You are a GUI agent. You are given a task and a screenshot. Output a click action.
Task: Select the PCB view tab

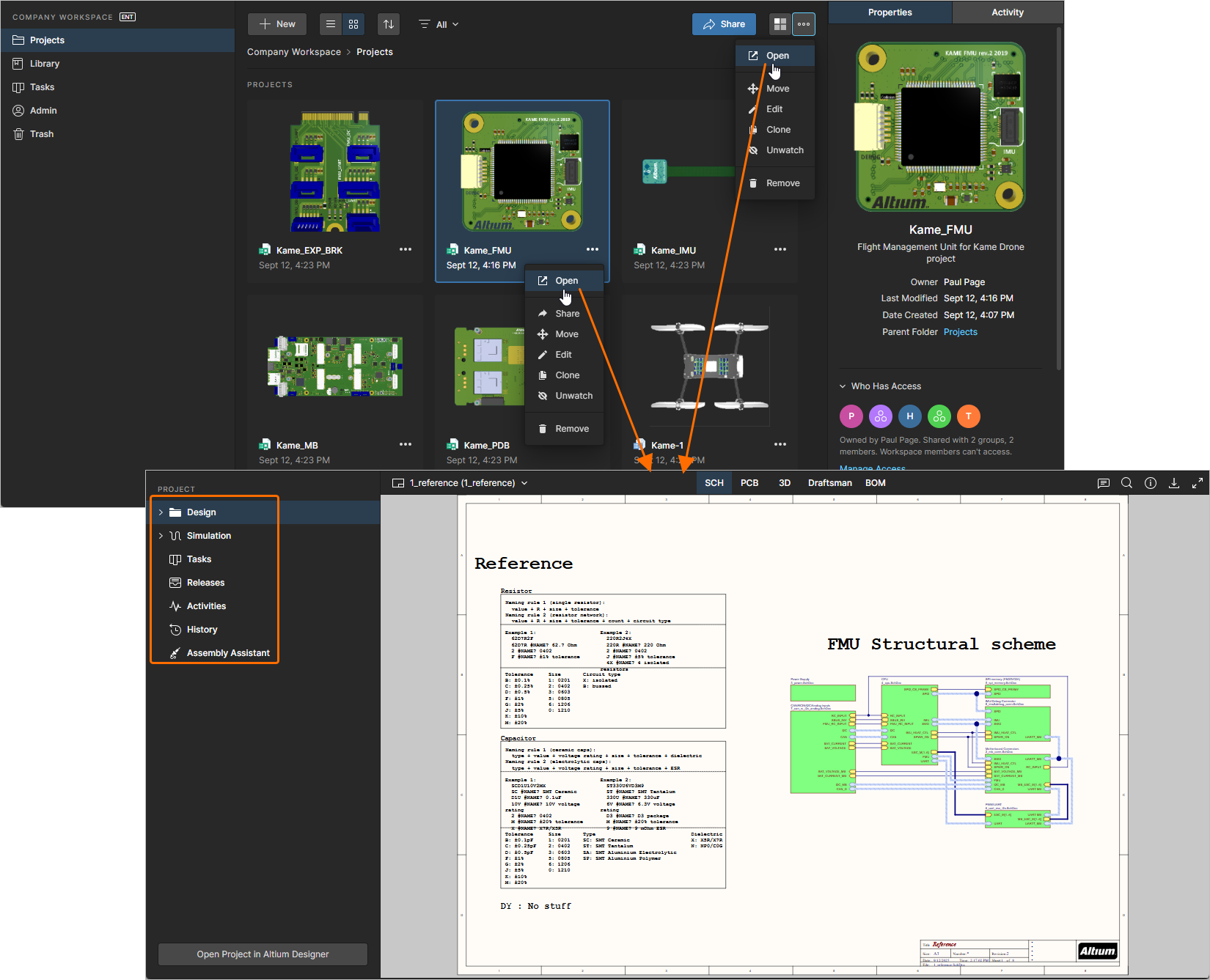click(x=749, y=483)
